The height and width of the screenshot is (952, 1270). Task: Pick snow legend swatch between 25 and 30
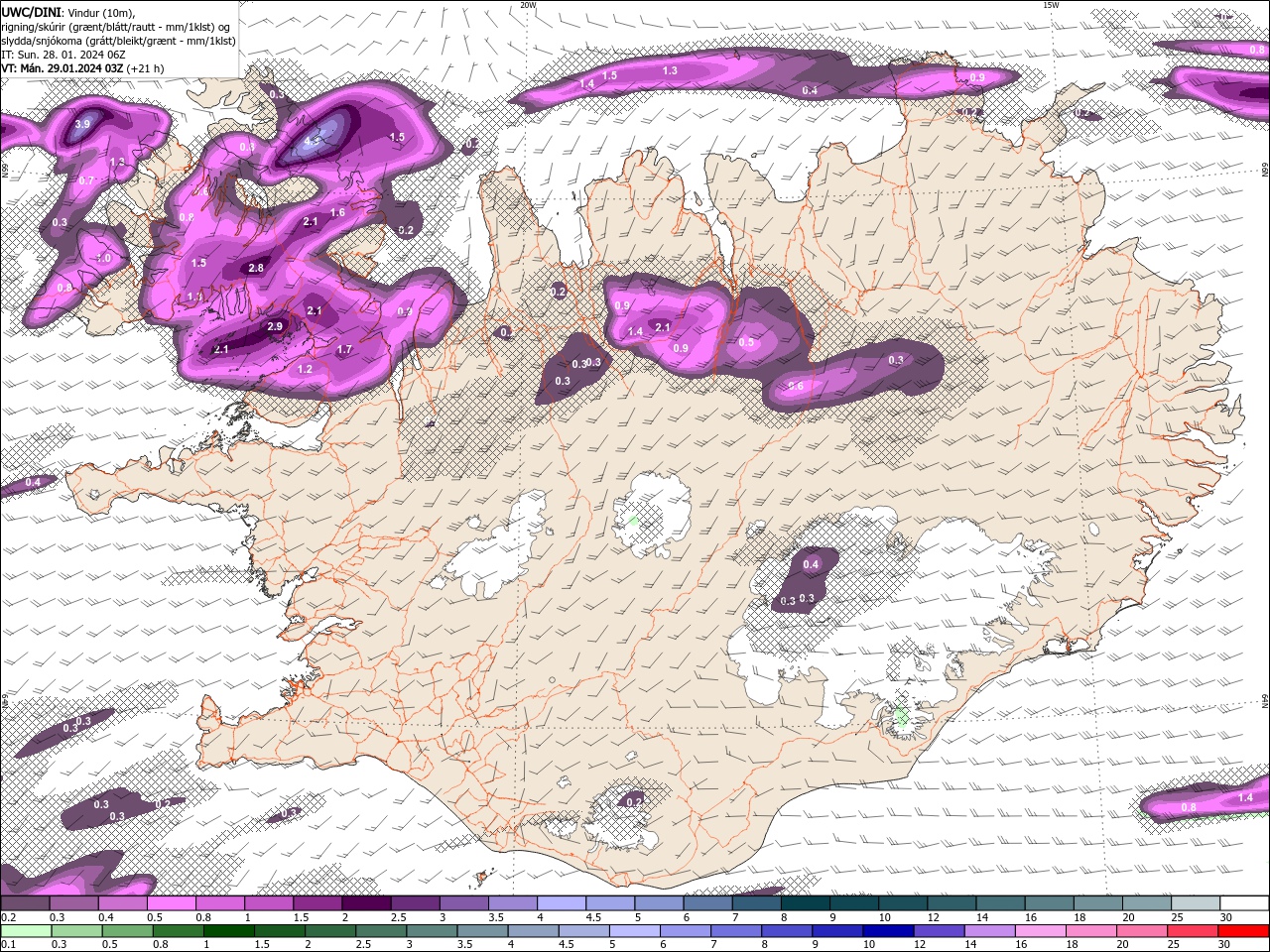(x=1197, y=903)
